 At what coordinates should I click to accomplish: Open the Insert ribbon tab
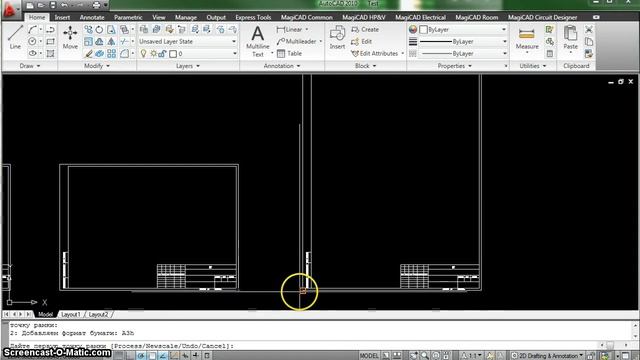tap(62, 17)
